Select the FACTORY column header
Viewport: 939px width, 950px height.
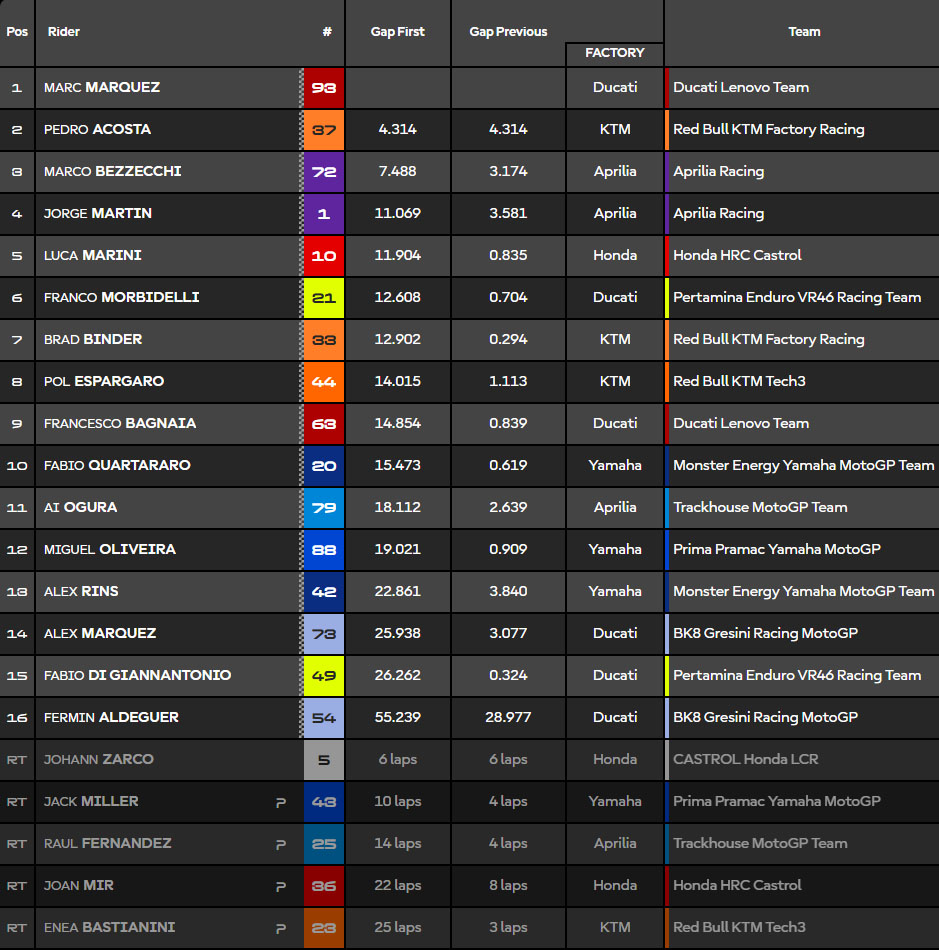point(614,53)
